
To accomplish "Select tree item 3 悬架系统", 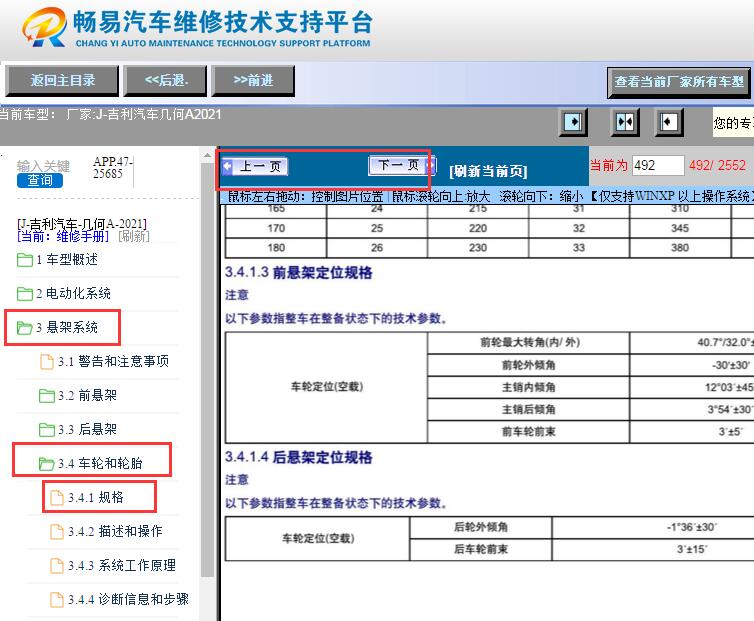I will point(67,328).
